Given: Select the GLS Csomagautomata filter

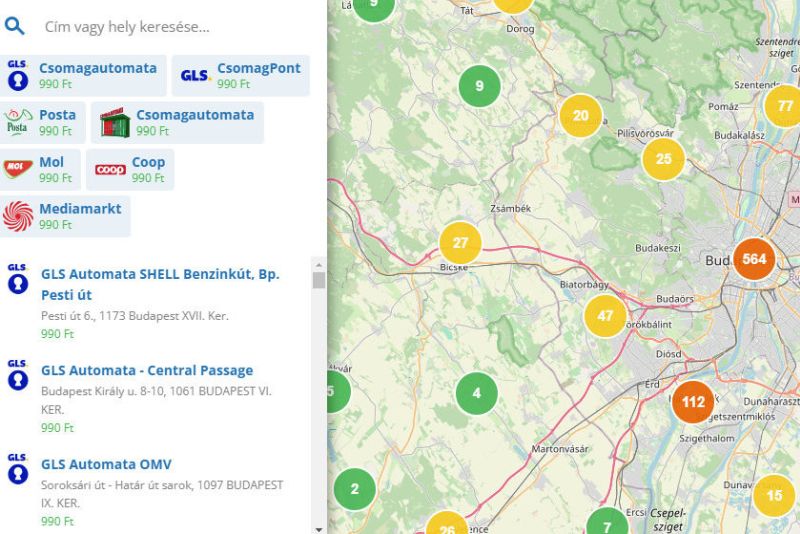Looking at the screenshot, I should [83, 75].
